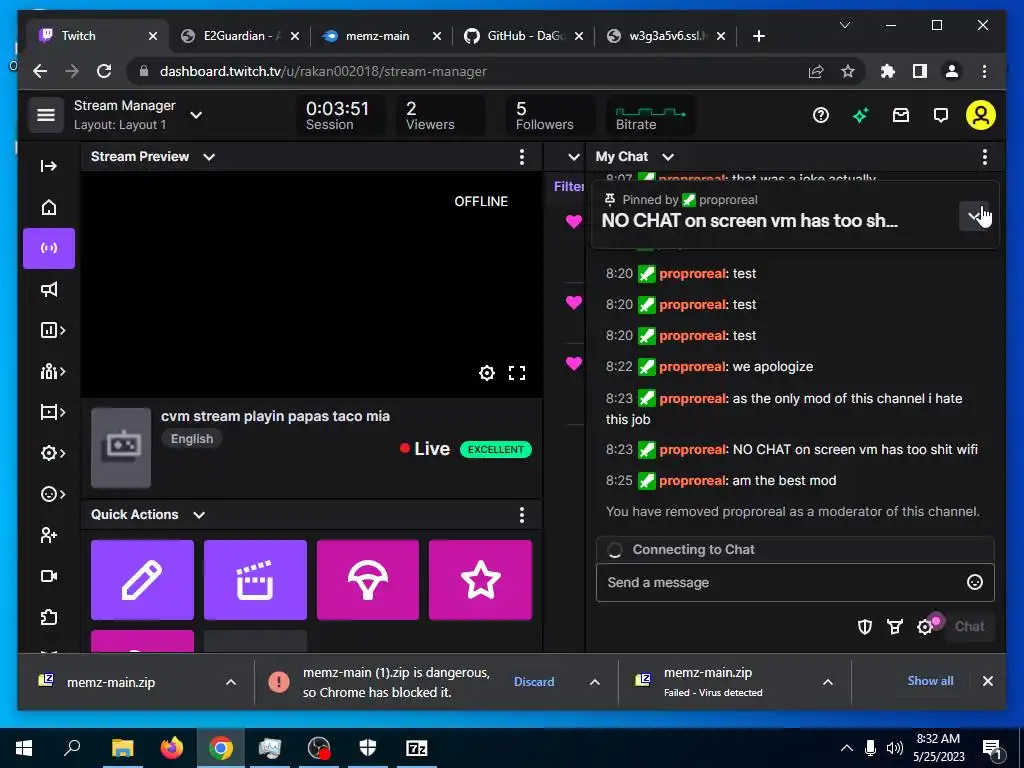Open the Extensions puzzle sidebar icon
This screenshot has height=768, width=1024.
(49, 617)
